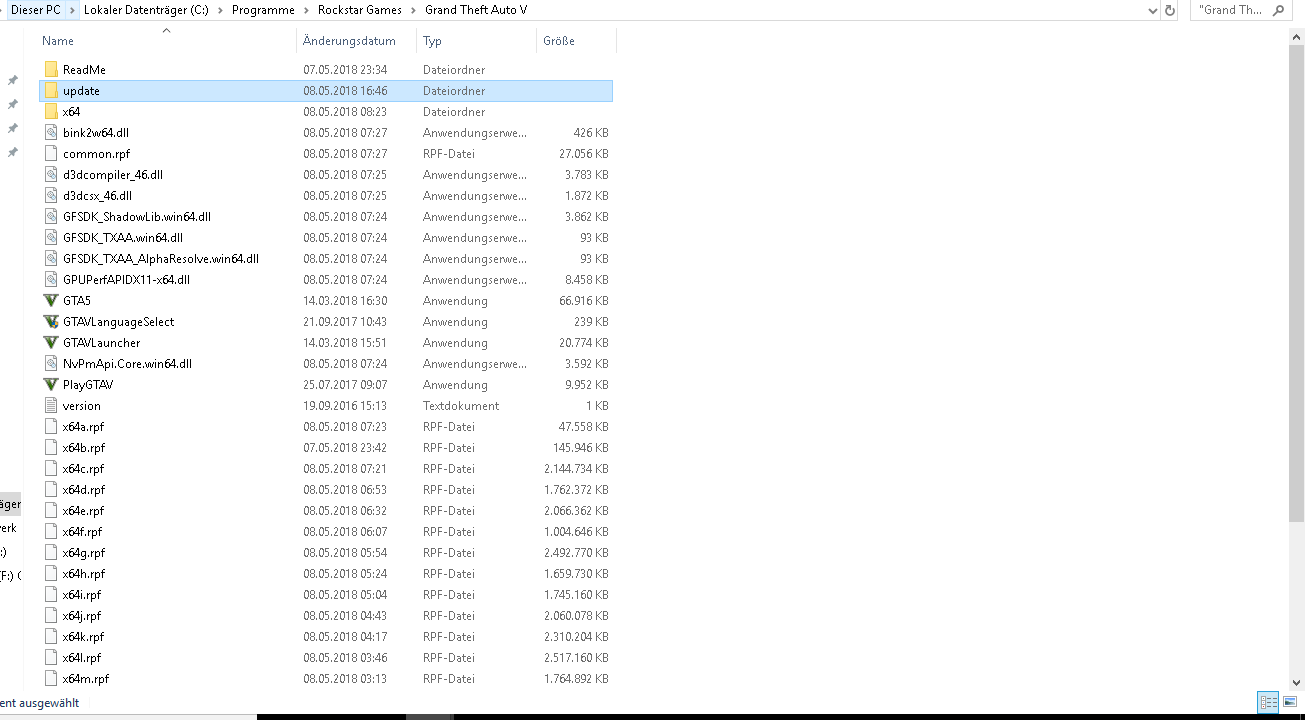Select the common.rpf file icon

click(x=52, y=153)
